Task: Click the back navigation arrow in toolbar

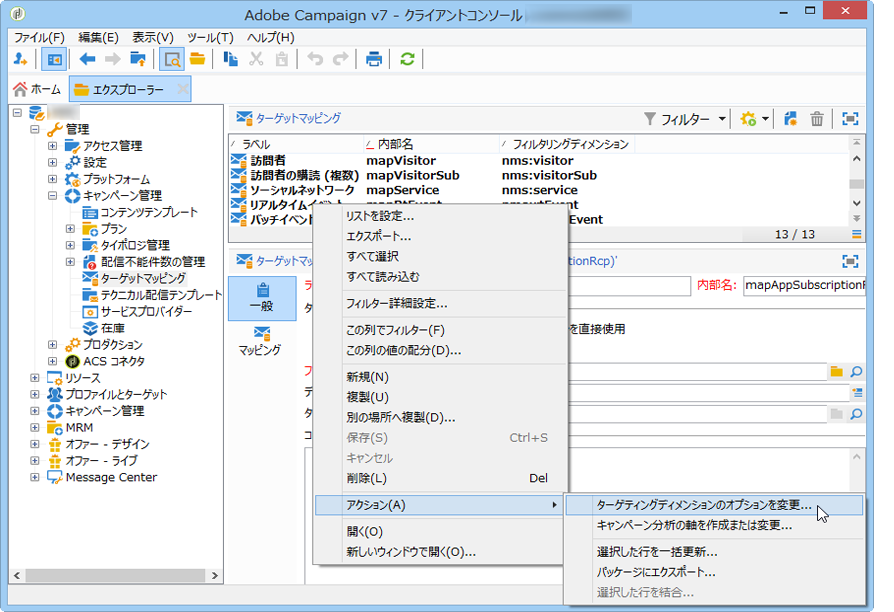Action: coord(87,59)
